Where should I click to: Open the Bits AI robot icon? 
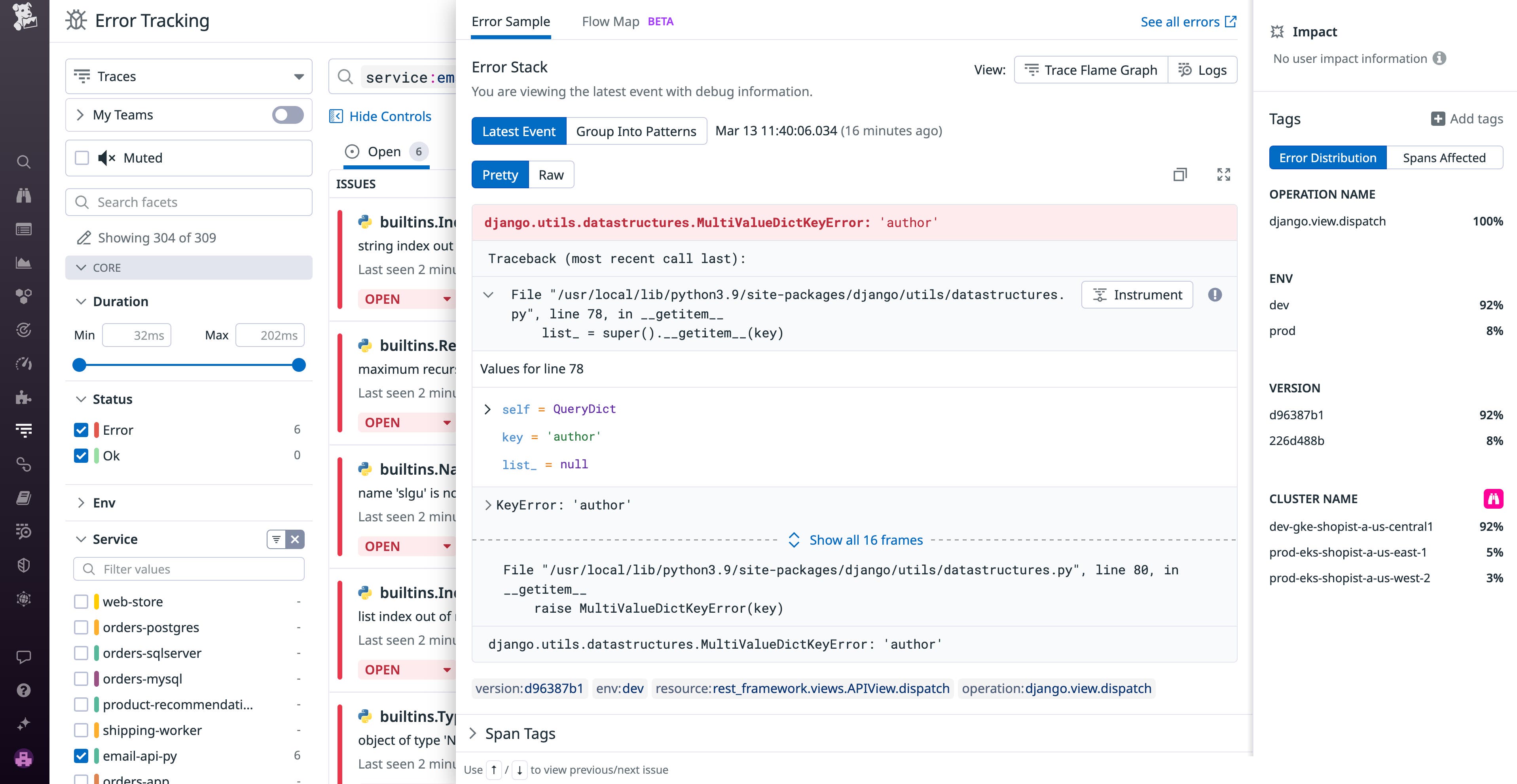click(x=24, y=759)
